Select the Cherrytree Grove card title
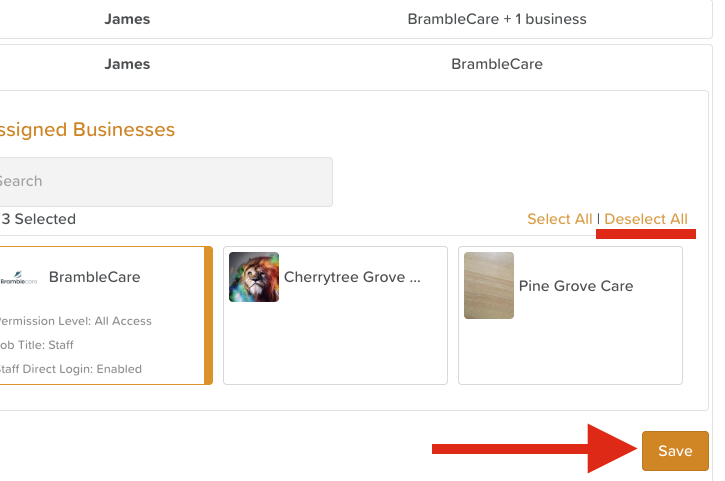The image size is (725, 481). tap(352, 277)
